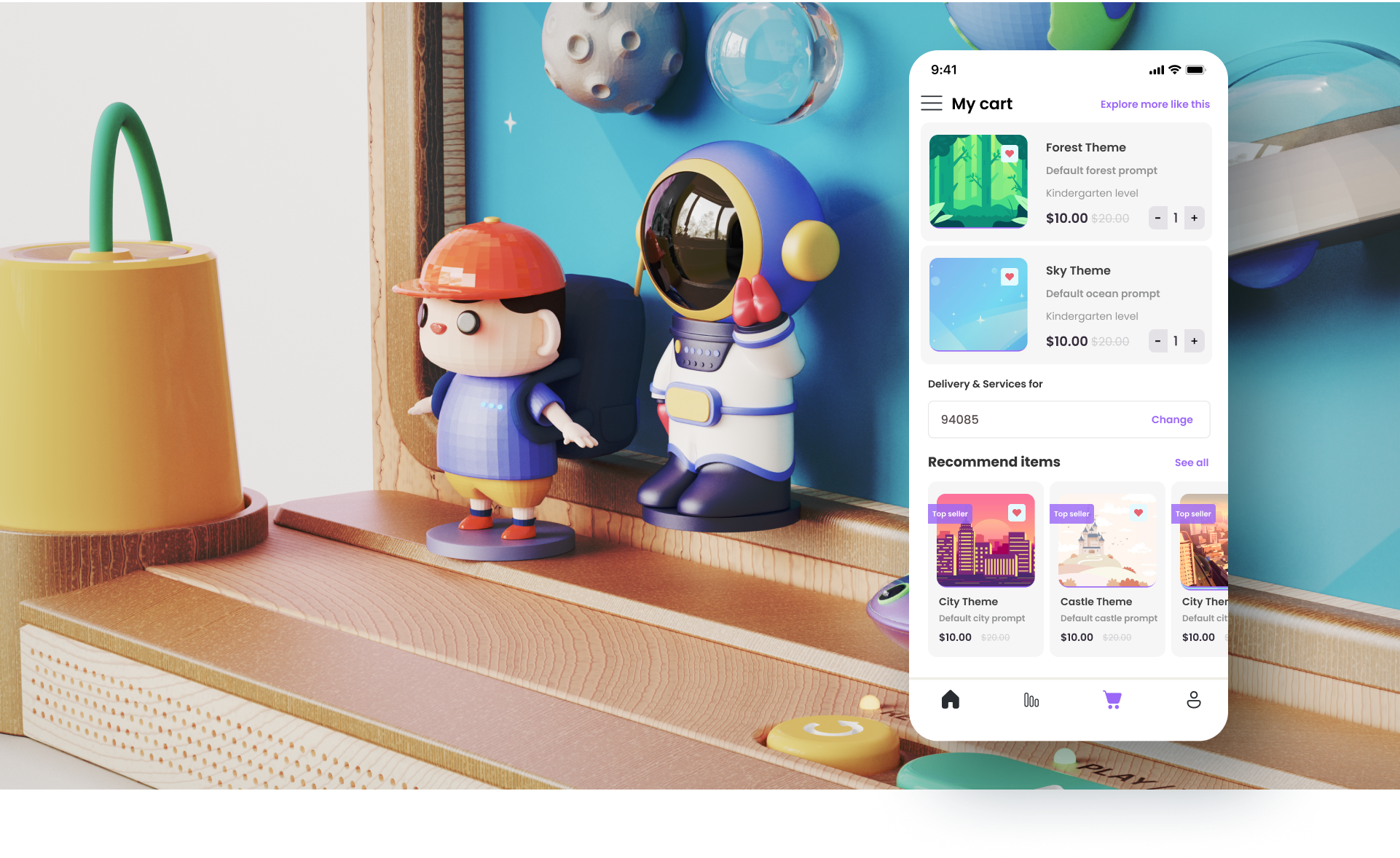Viewport: 1400px width, 858px height.
Task: Toggle favorite heart on Sky Theme
Action: point(1009,277)
